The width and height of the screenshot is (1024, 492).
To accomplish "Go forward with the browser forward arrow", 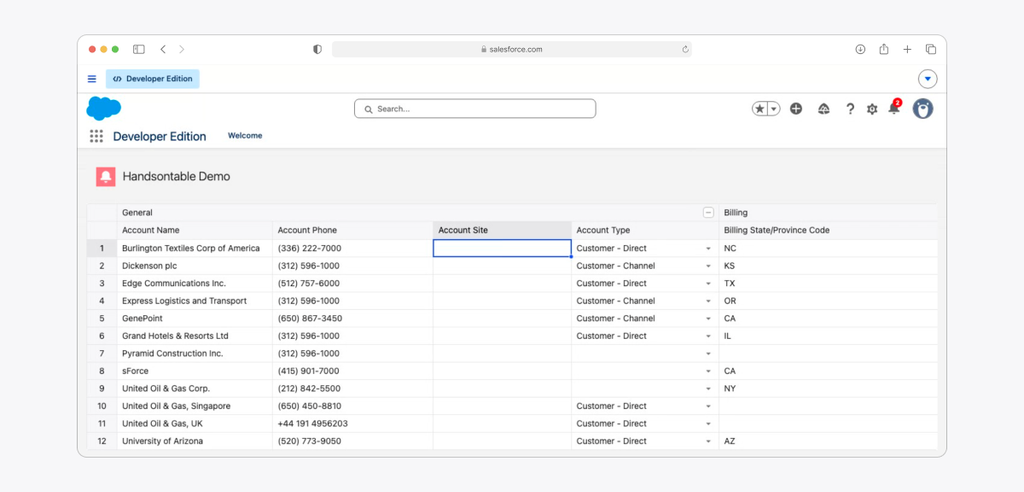I will 182,49.
